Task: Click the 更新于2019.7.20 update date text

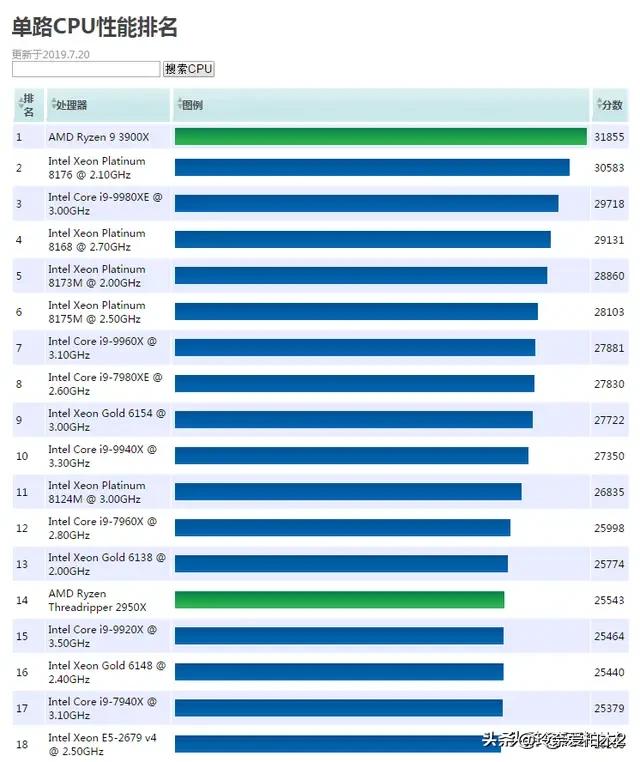Action: 51,54
